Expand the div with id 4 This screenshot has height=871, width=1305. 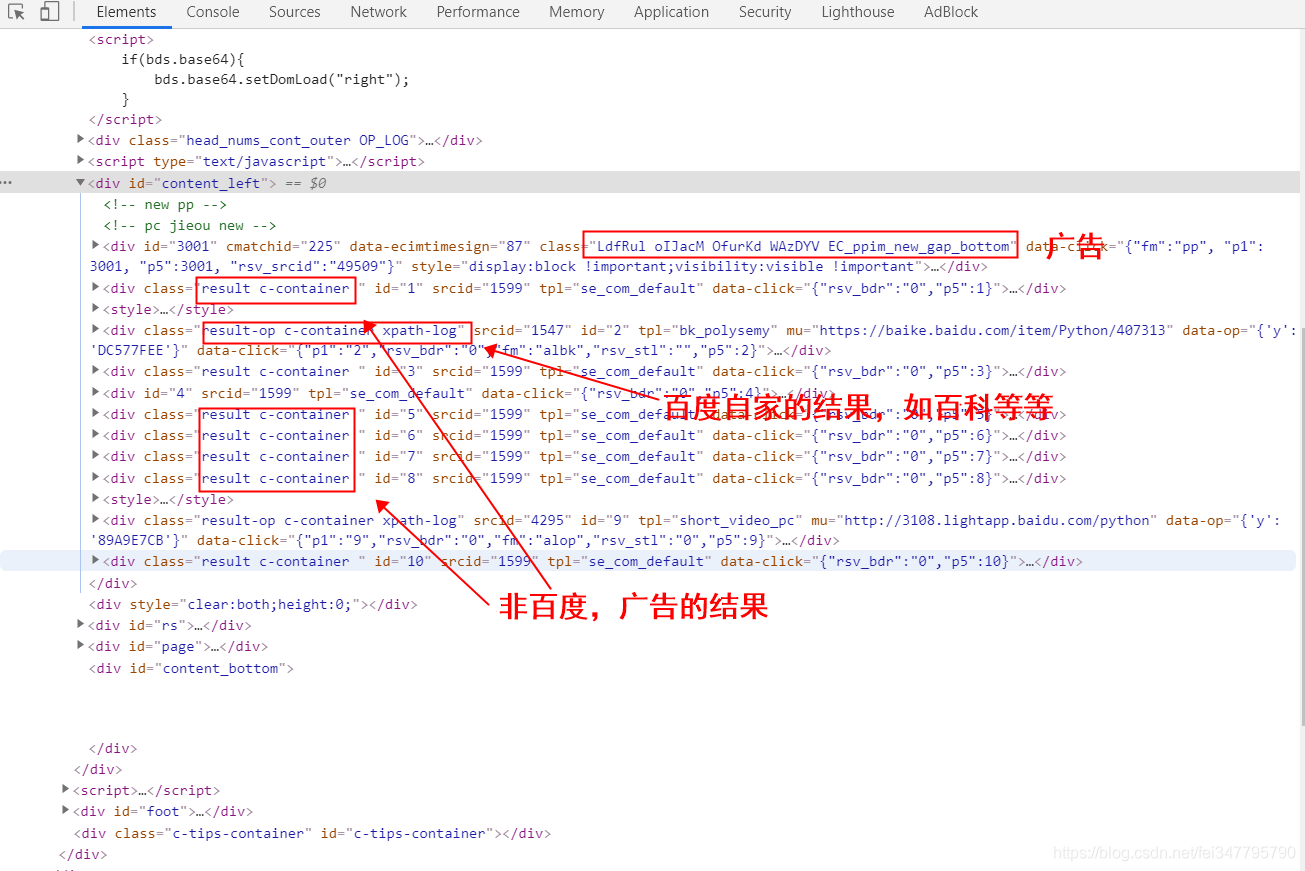click(x=96, y=393)
